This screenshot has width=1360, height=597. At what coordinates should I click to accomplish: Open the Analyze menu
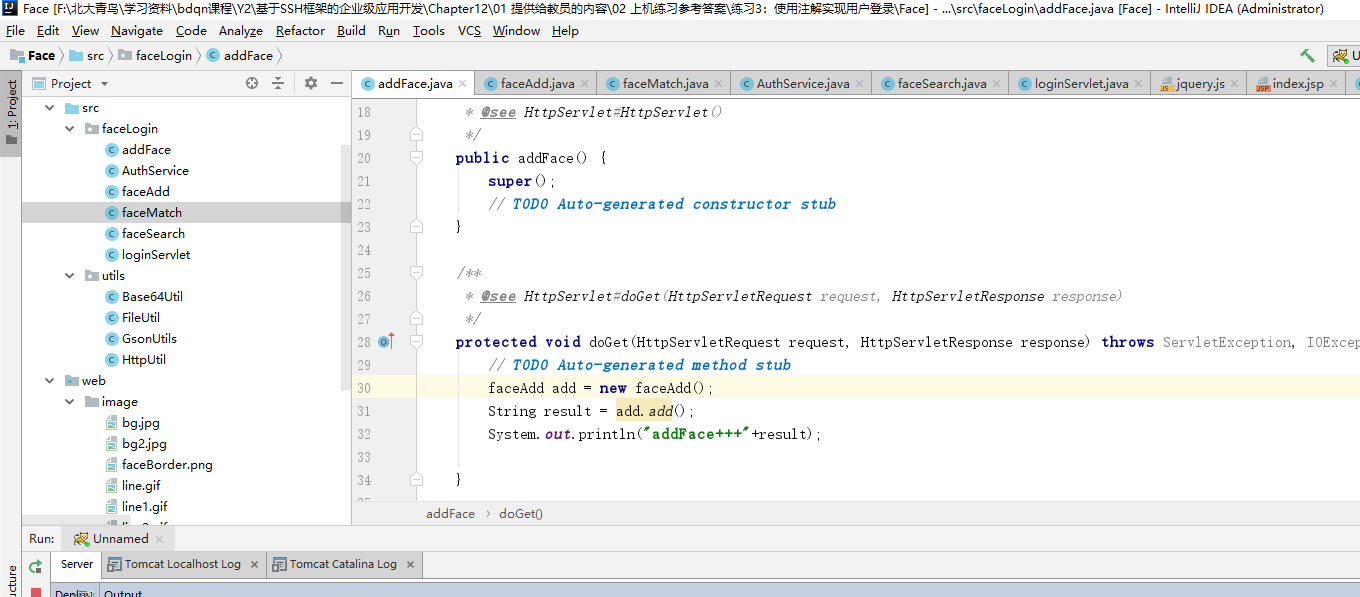coord(240,31)
